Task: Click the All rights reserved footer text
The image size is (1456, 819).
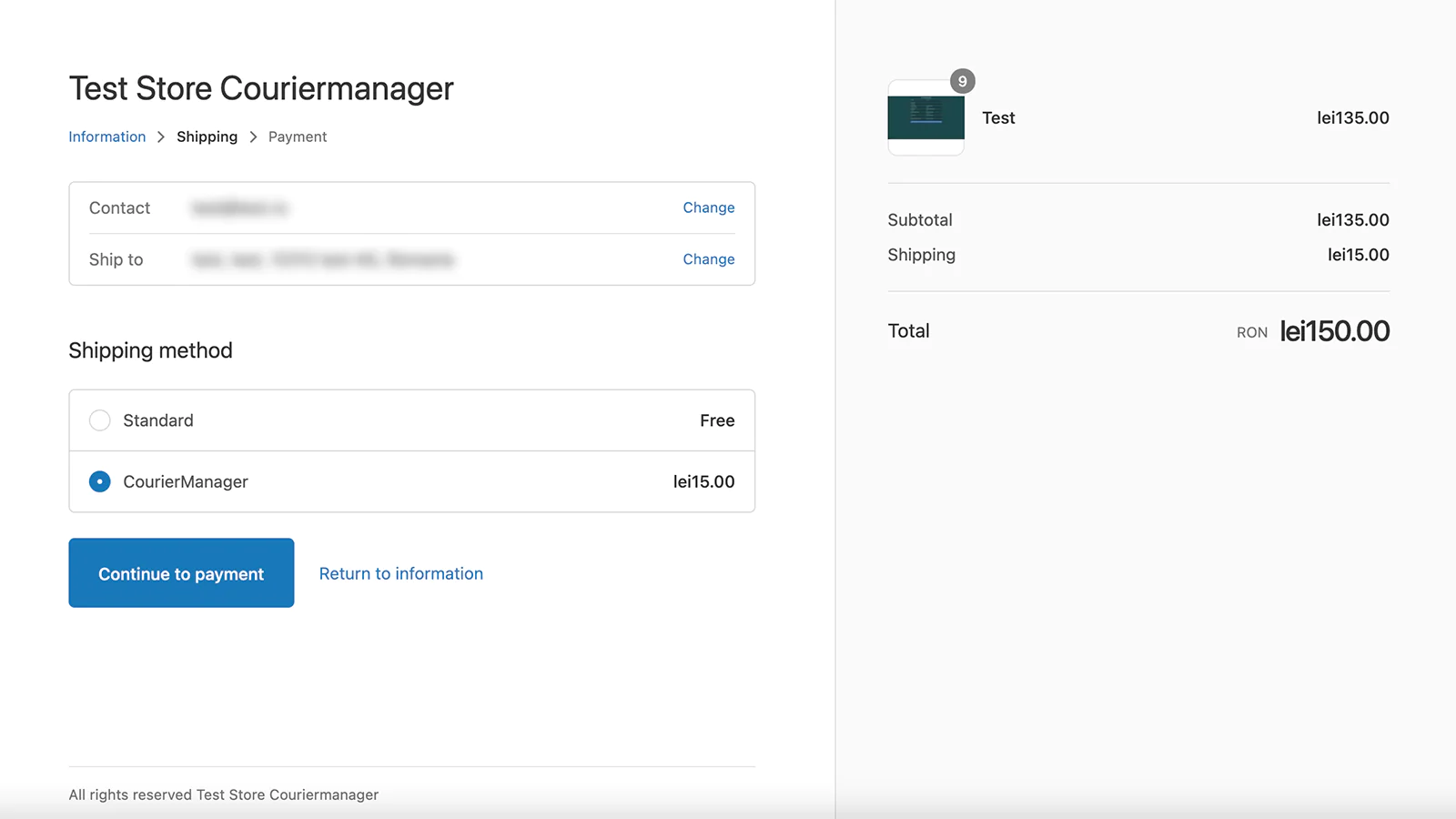Action: [x=224, y=794]
